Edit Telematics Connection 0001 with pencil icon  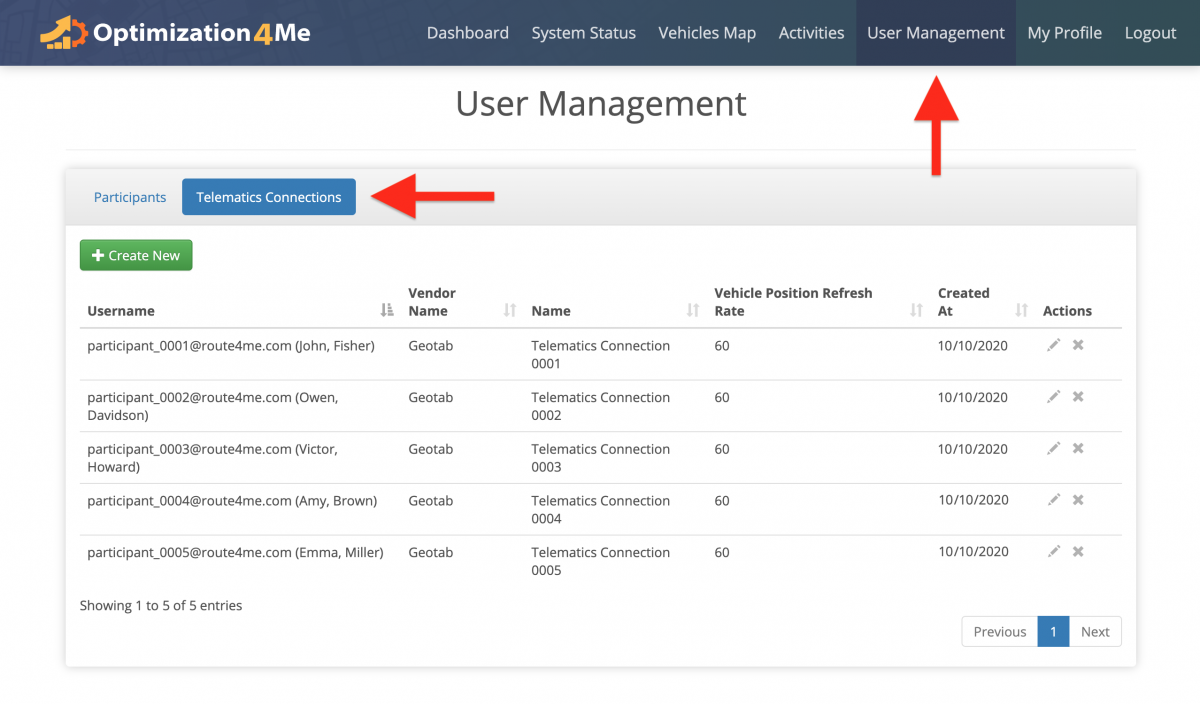pyautogui.click(x=1053, y=345)
